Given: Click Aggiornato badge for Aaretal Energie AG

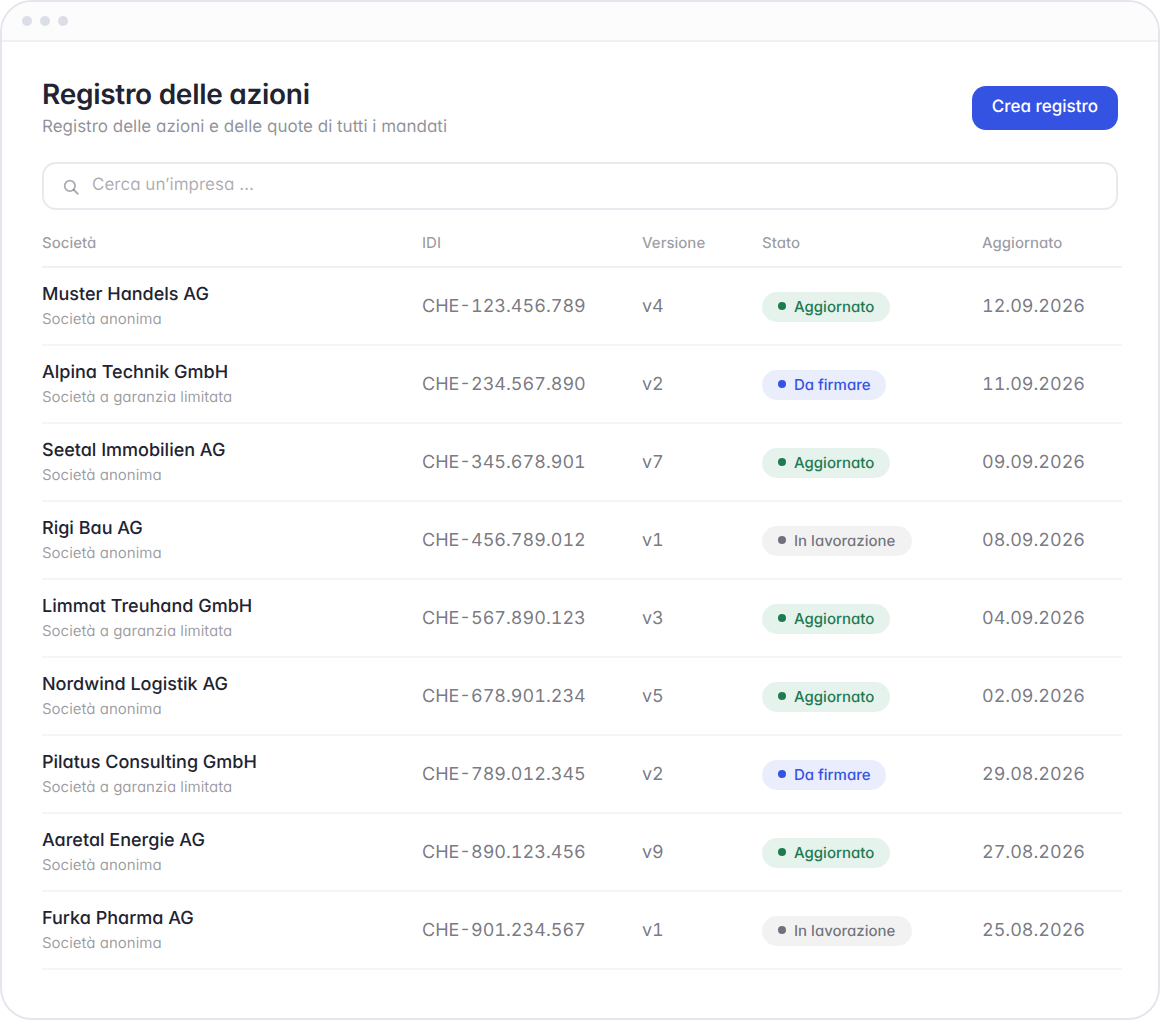Looking at the screenshot, I should click(826, 853).
